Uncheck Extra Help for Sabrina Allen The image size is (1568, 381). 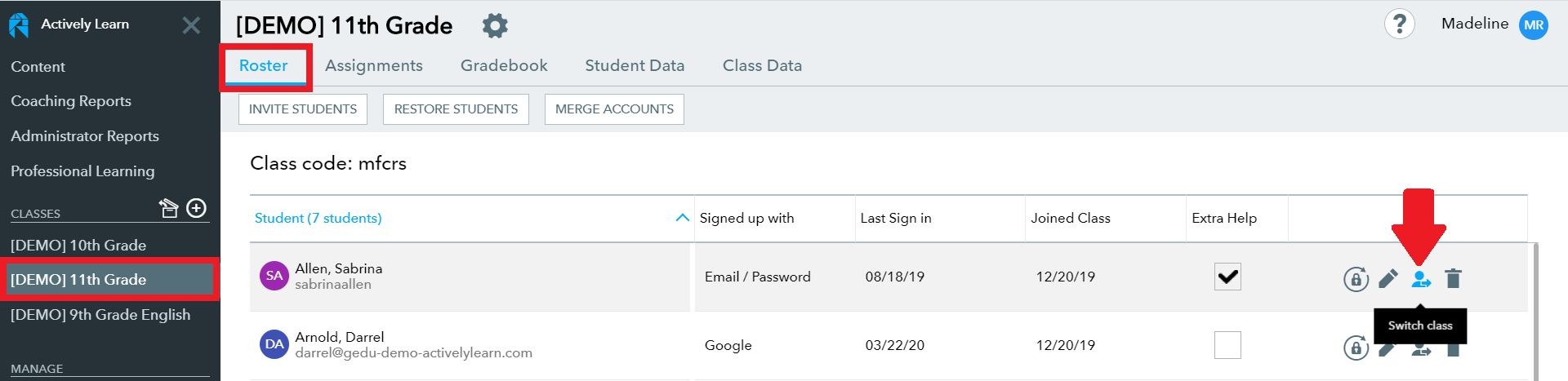(1227, 277)
